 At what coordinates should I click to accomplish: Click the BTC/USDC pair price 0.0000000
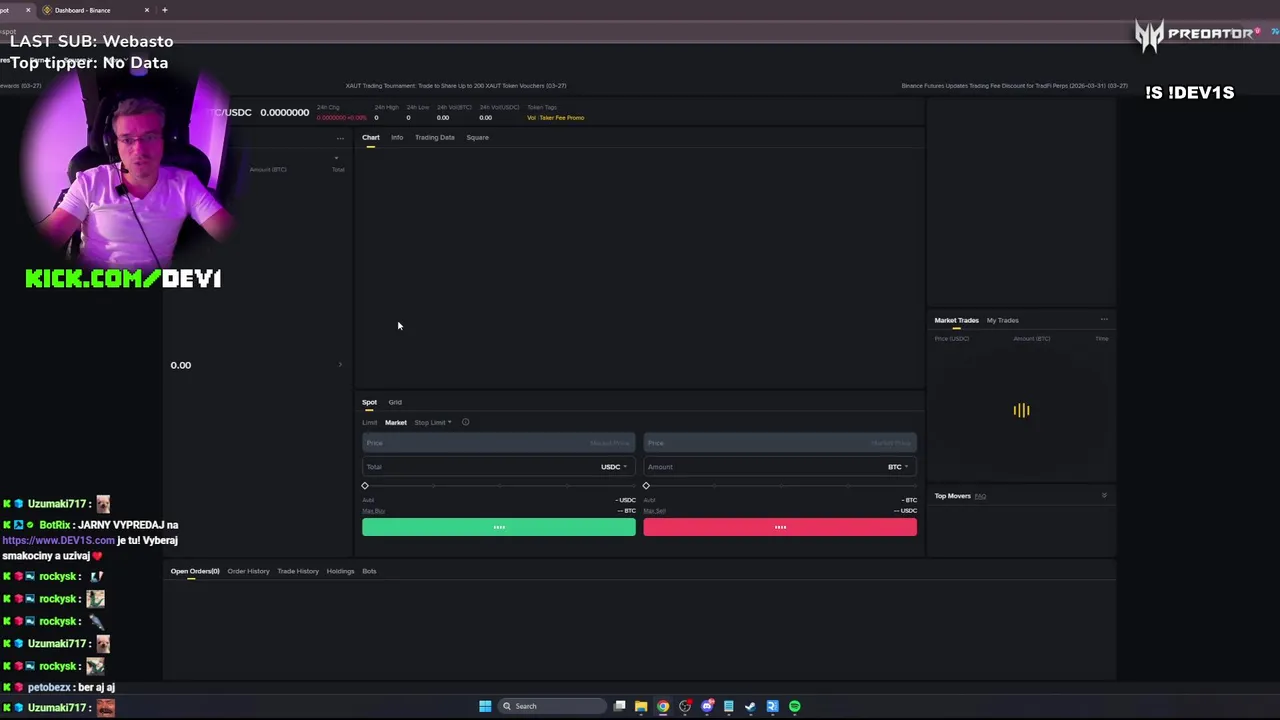pos(285,112)
